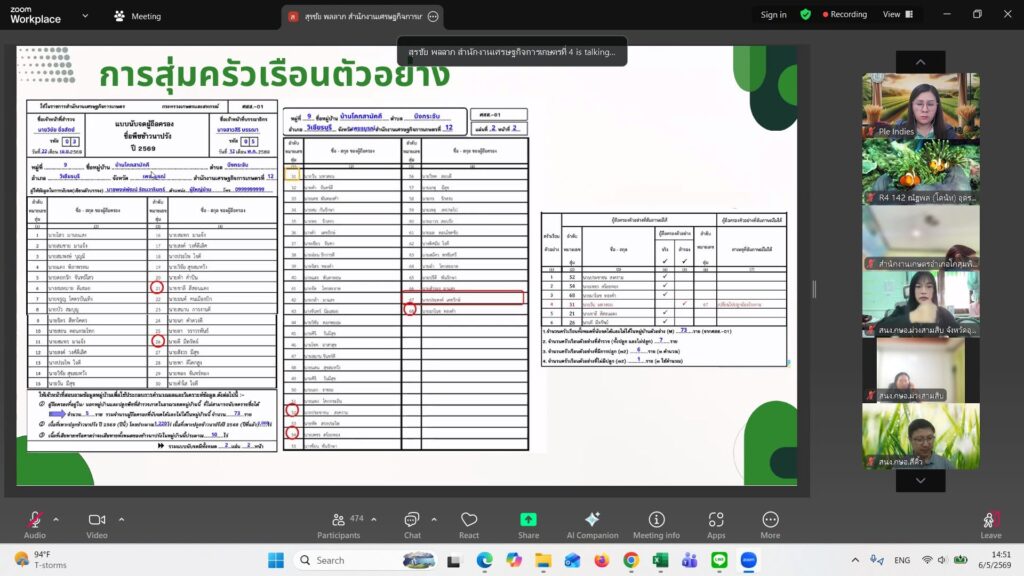Open the View layout menu
The image size is (1024, 576).
pyautogui.click(x=898, y=14)
